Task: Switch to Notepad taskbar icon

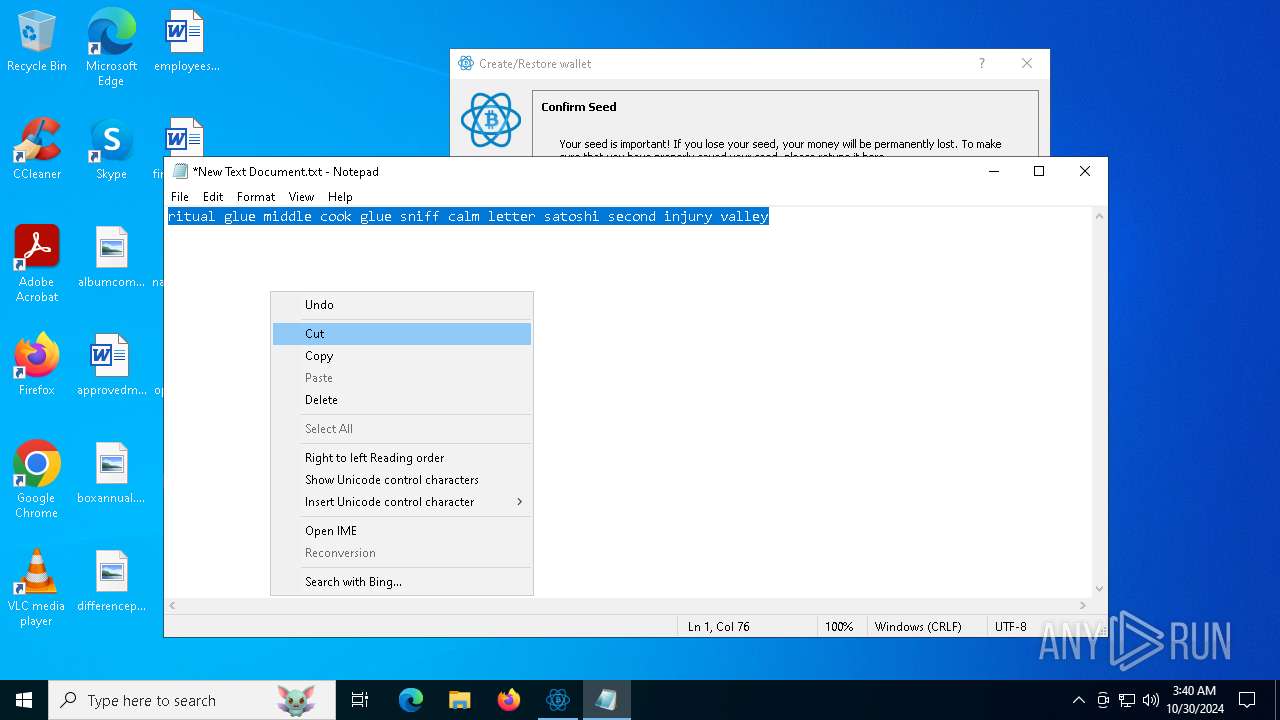Action: click(x=607, y=700)
